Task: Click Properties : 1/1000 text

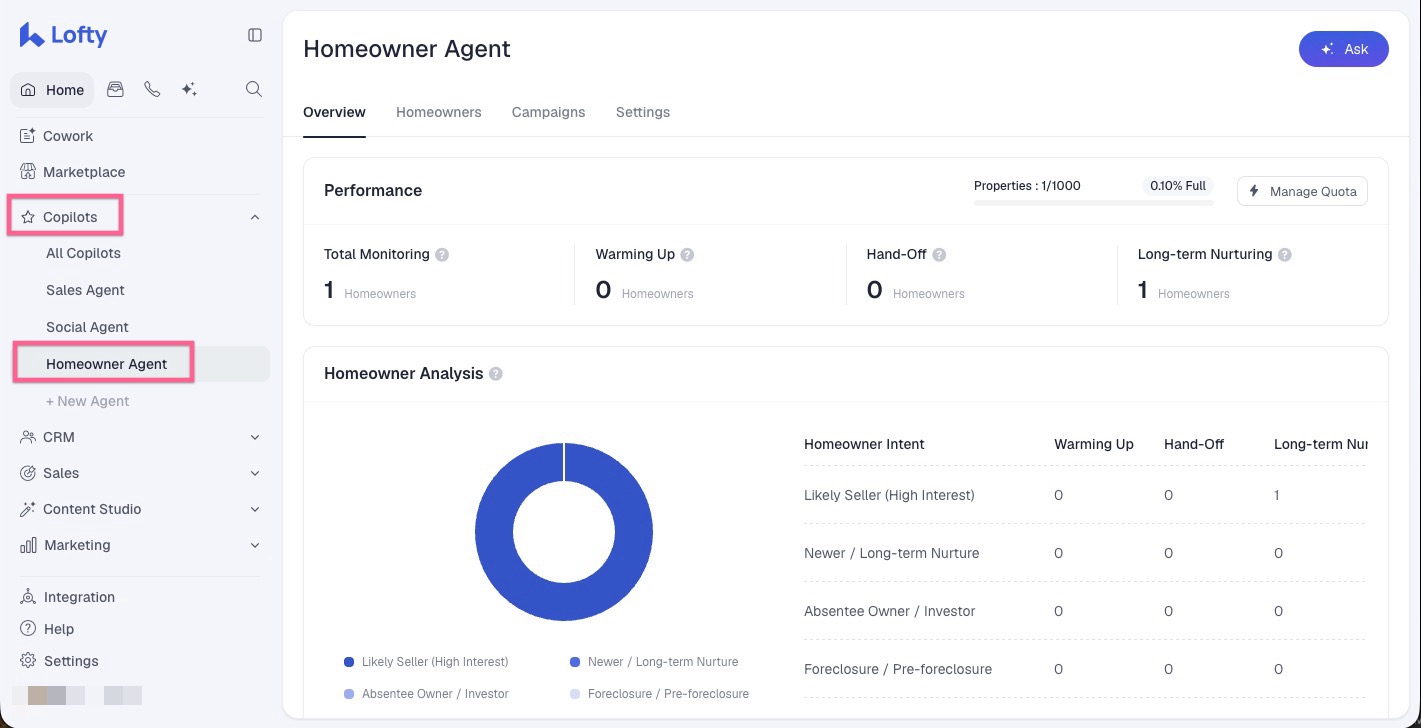Action: click(x=1027, y=186)
